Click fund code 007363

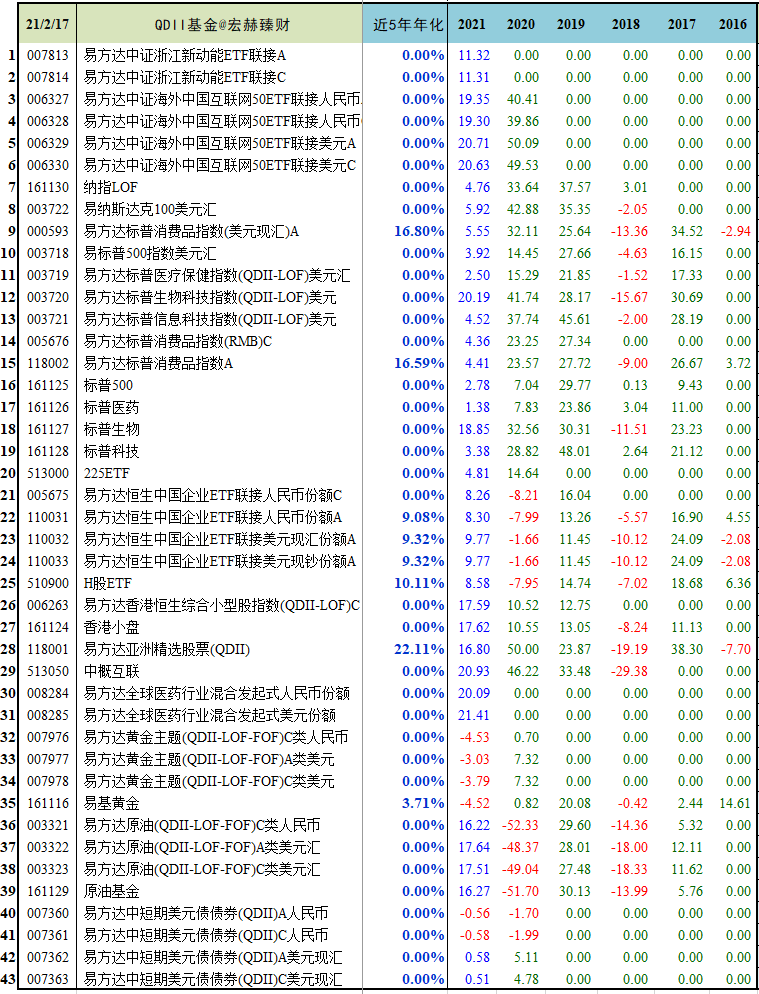pos(48,979)
